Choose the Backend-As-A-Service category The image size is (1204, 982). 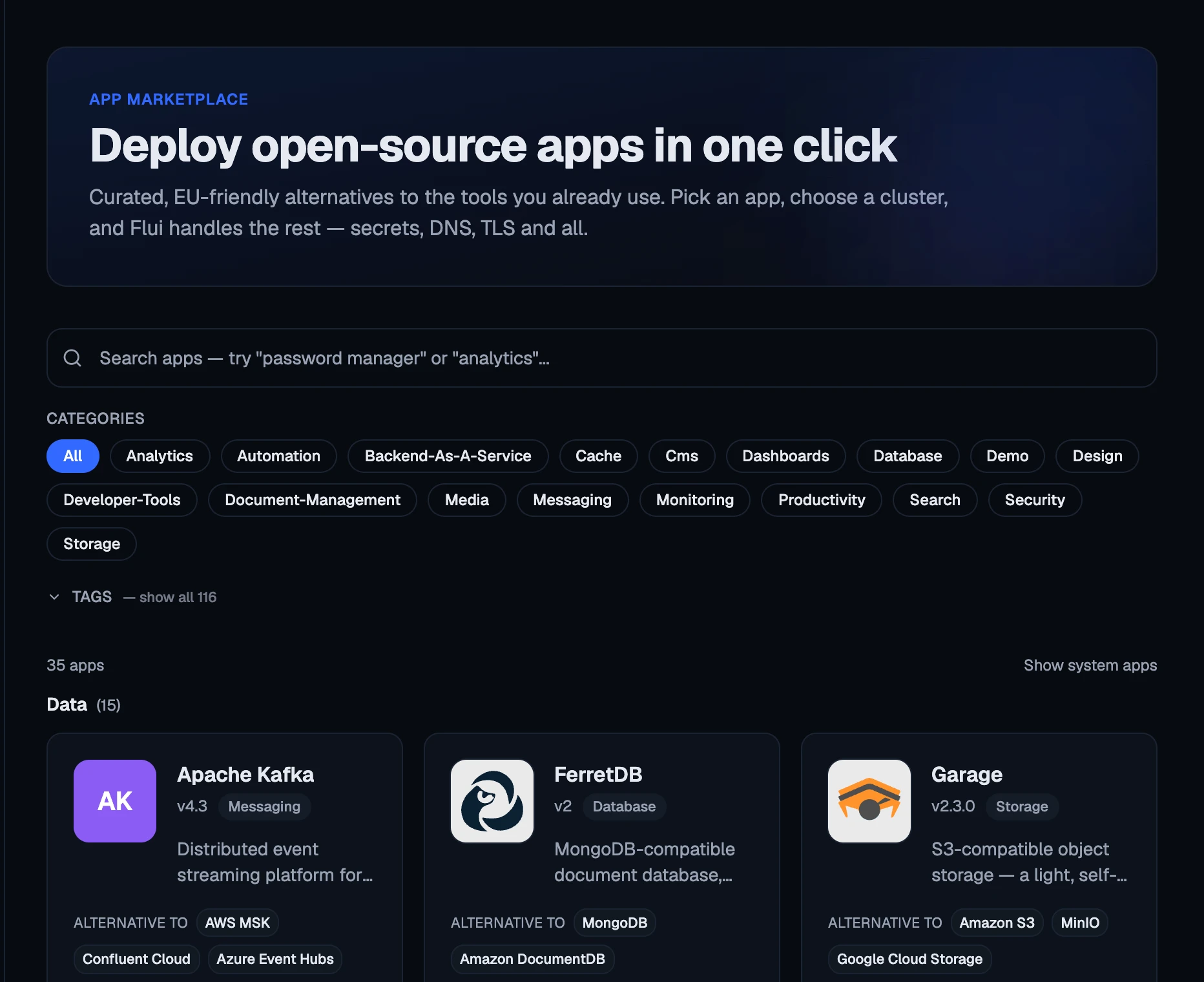coord(448,456)
